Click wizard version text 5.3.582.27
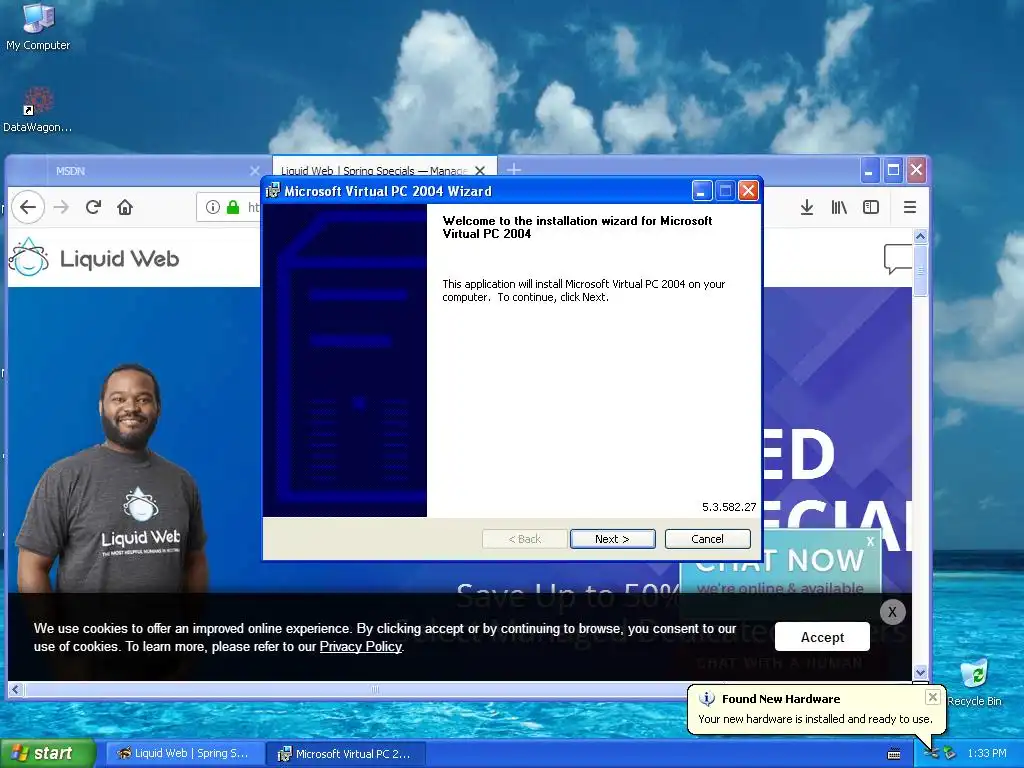The image size is (1024, 768). [x=729, y=507]
